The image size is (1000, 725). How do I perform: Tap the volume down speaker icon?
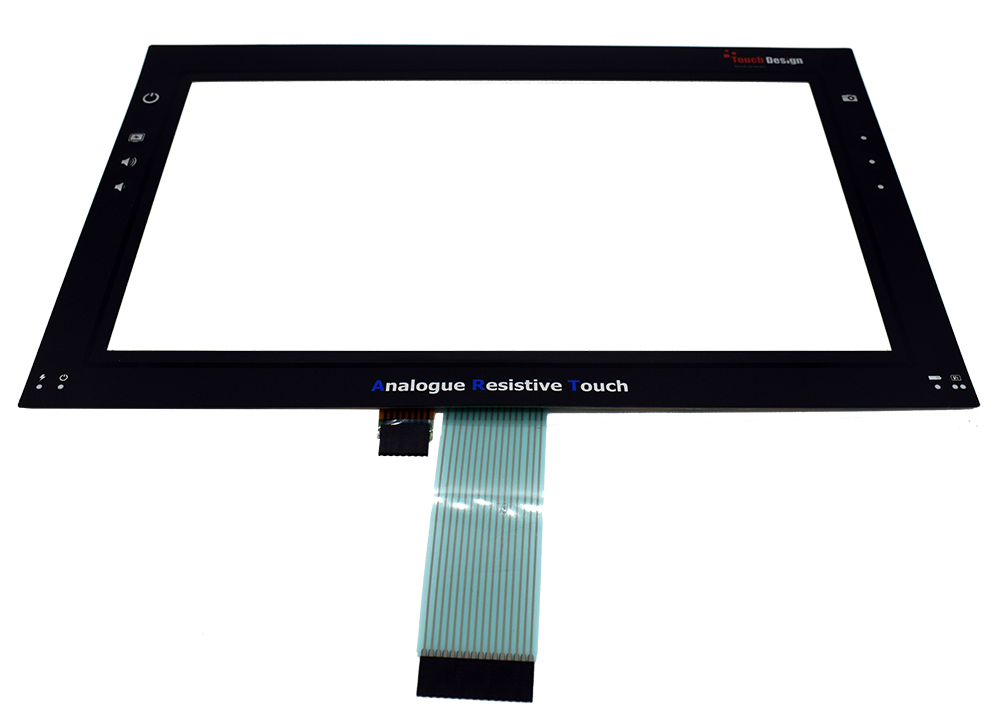point(119,187)
